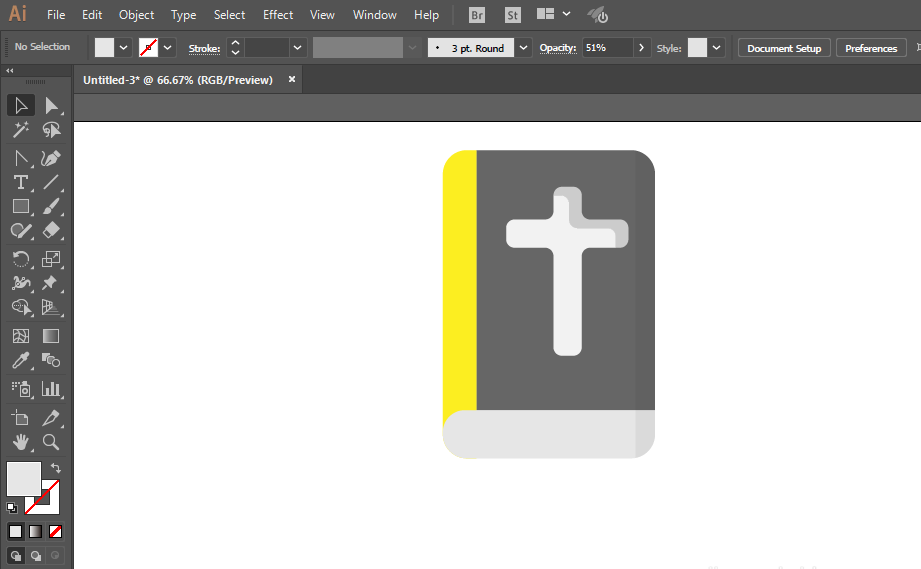This screenshot has height=569, width=921.
Task: Switch to Gradient fill mode
Action: tap(35, 531)
